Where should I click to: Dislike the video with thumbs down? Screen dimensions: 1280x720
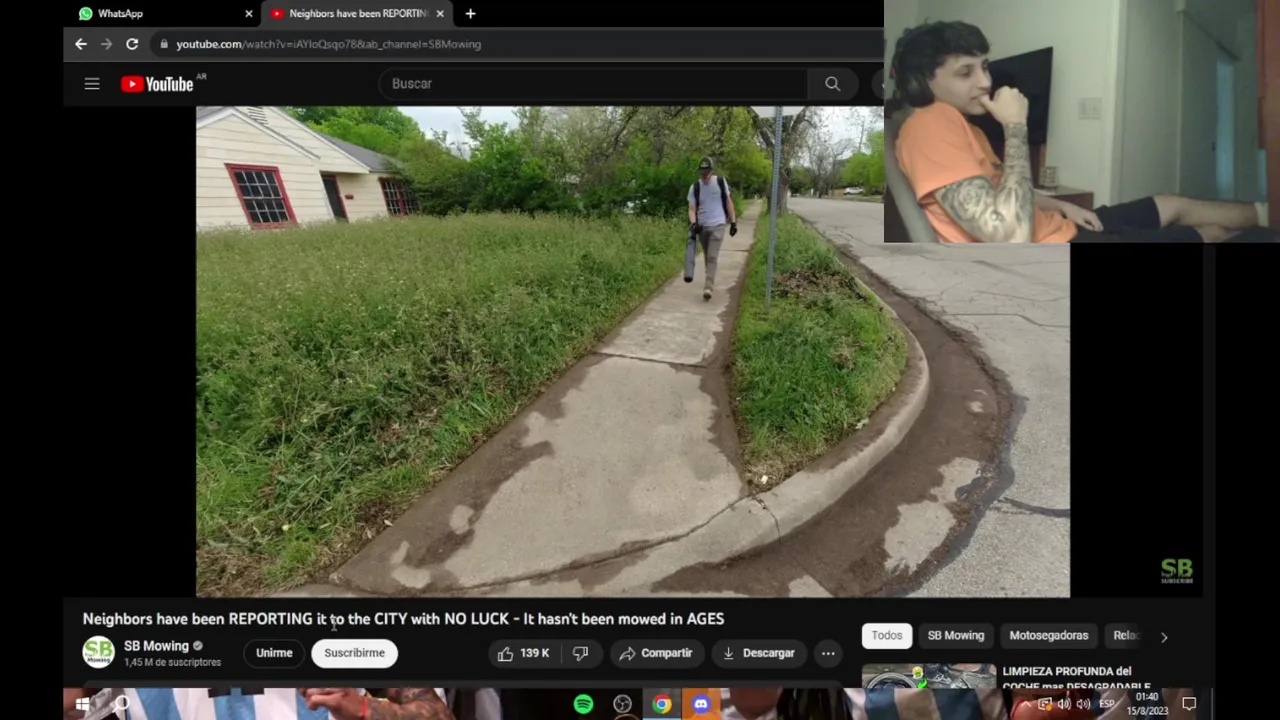[581, 653]
